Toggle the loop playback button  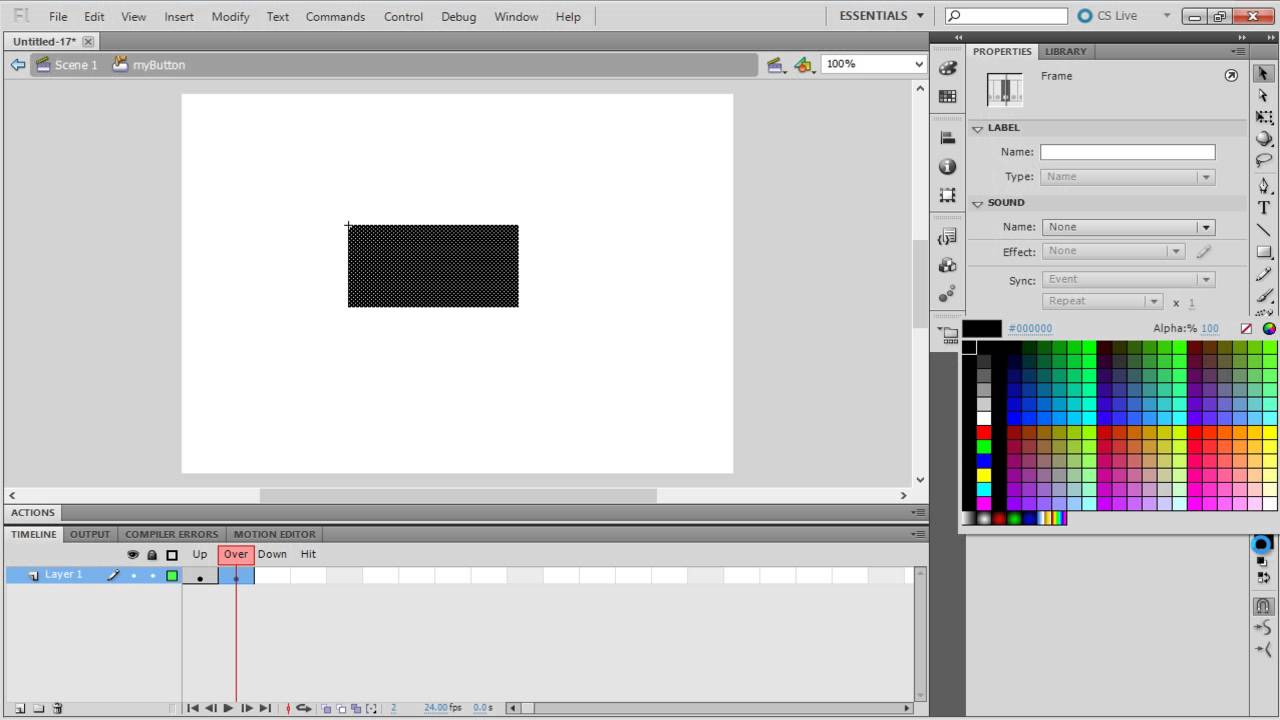point(303,708)
